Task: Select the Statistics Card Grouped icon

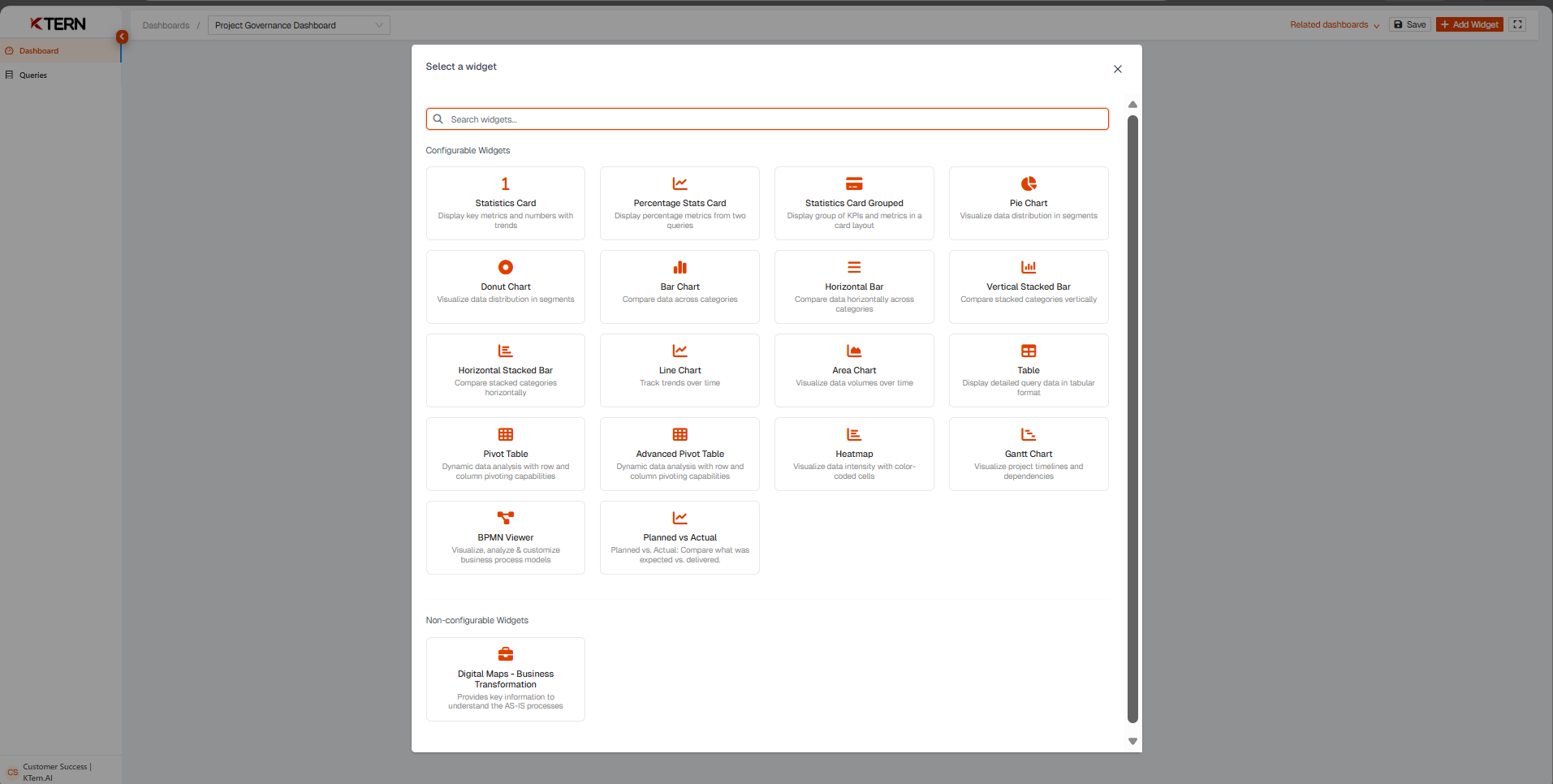Action: click(854, 184)
